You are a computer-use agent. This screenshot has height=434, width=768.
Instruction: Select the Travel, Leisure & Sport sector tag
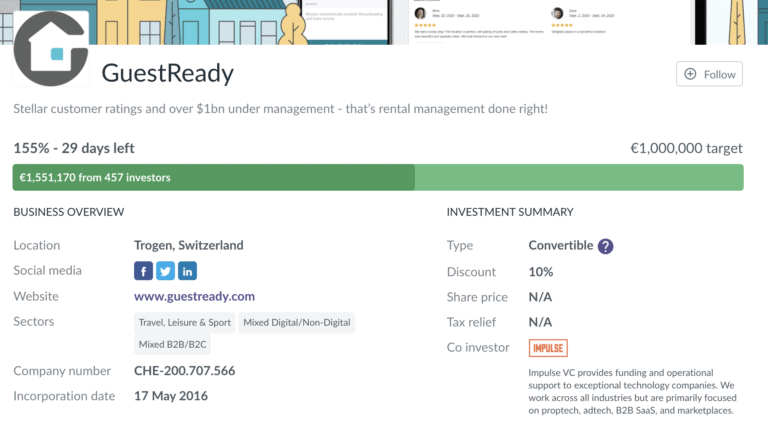185,322
